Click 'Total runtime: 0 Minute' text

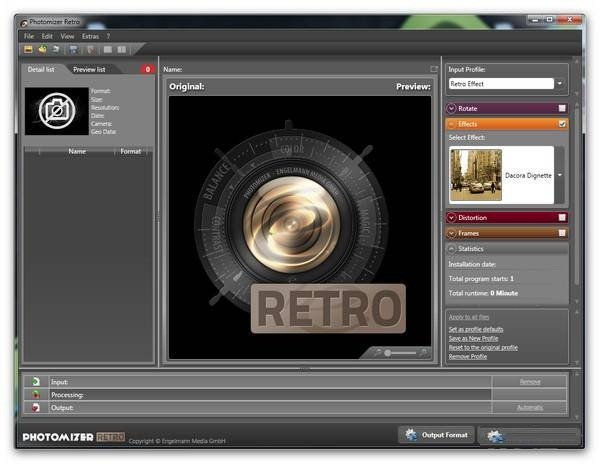coord(483,293)
